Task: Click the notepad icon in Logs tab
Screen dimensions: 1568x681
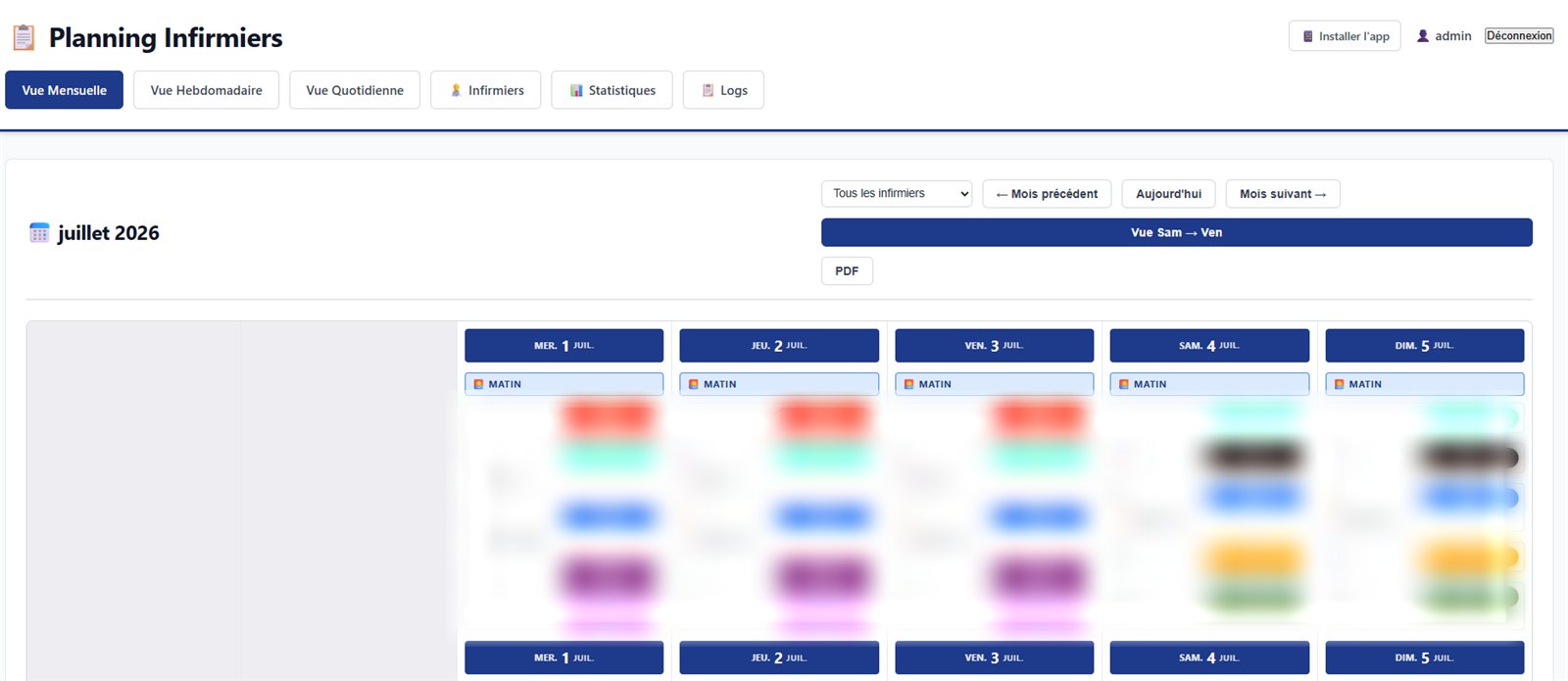Action: [708, 90]
